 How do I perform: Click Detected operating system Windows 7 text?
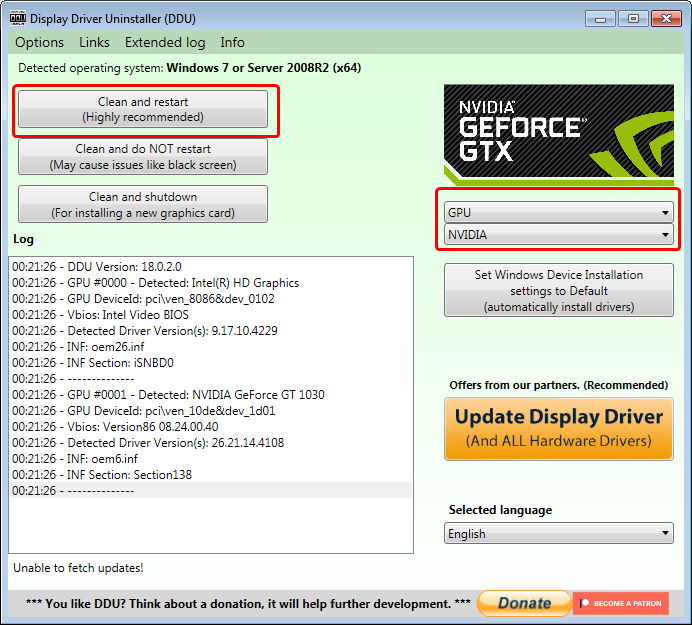pos(189,68)
